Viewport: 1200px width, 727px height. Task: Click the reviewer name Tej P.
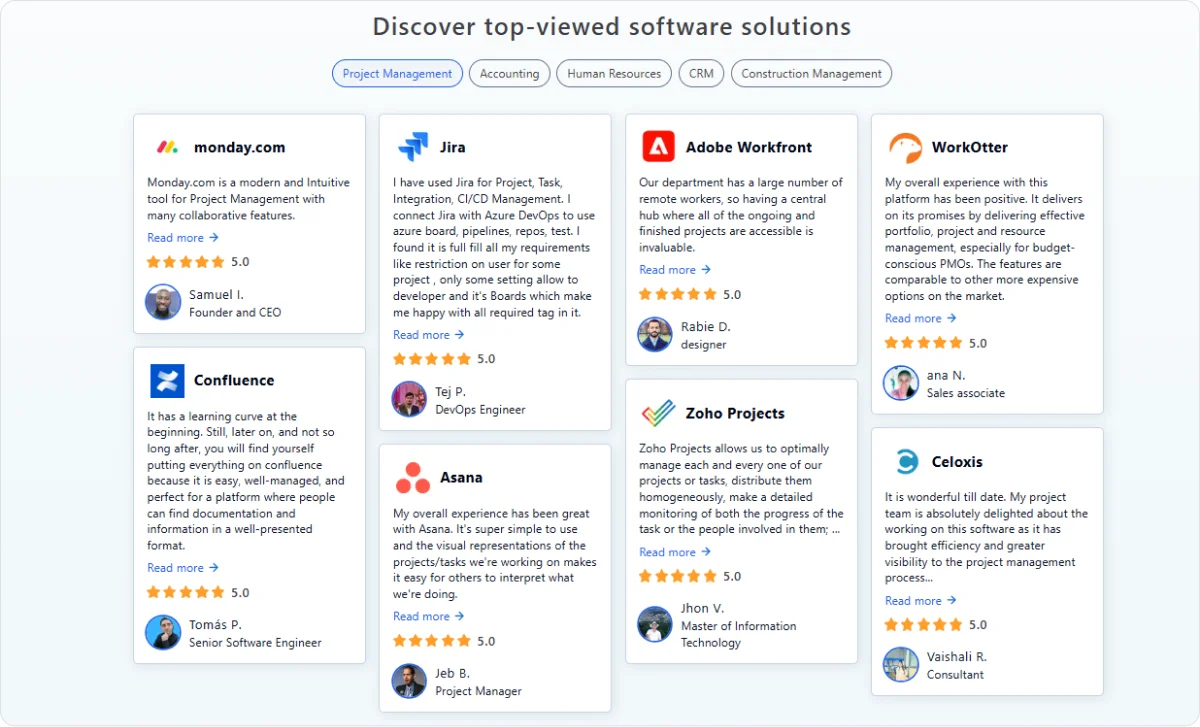coord(450,392)
